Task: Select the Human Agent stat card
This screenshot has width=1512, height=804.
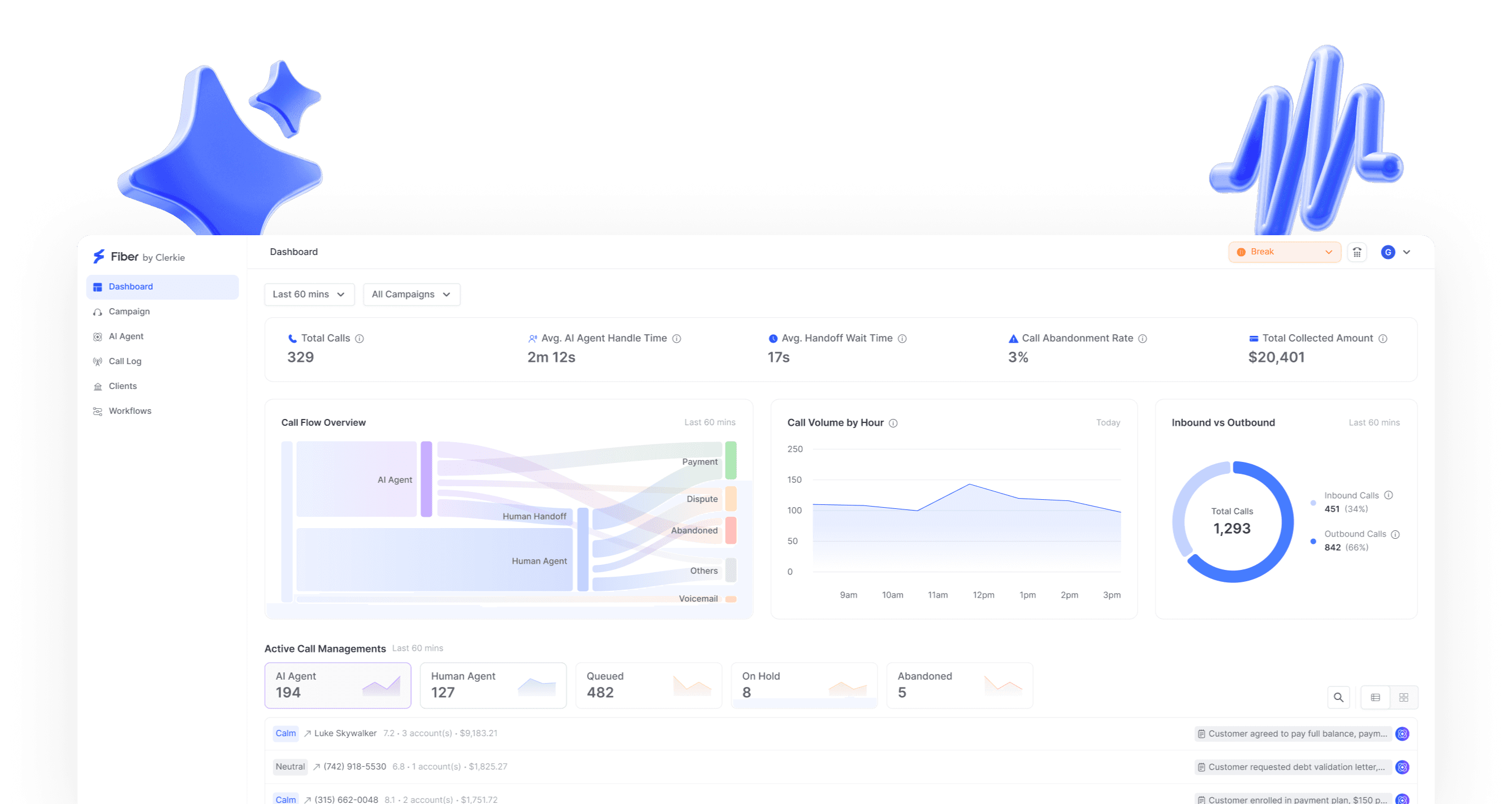Action: 493,685
